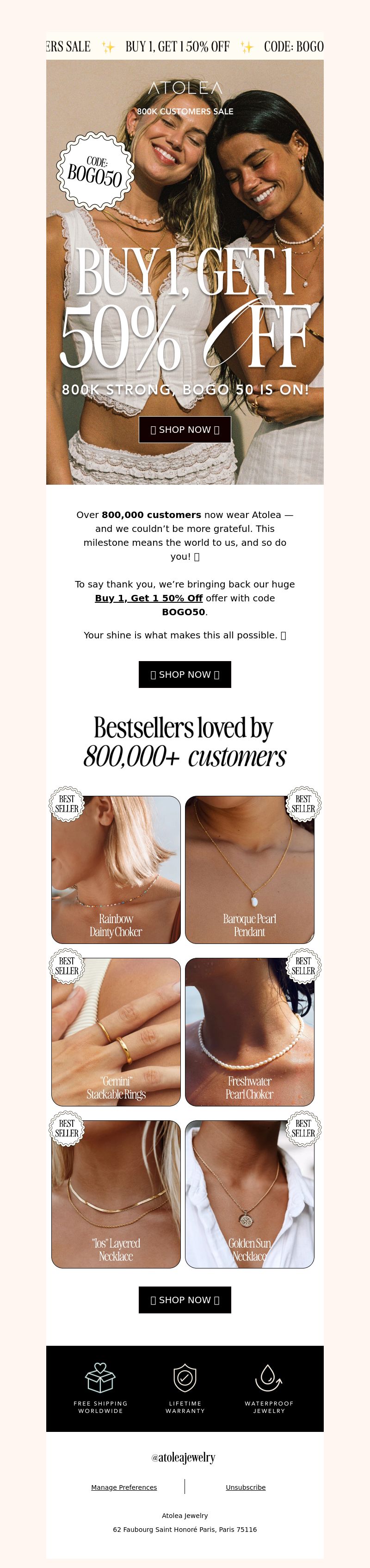Viewport: 370px width, 1568px height.
Task: Select the Rainbow Dainty Choker product image
Action: point(116,870)
